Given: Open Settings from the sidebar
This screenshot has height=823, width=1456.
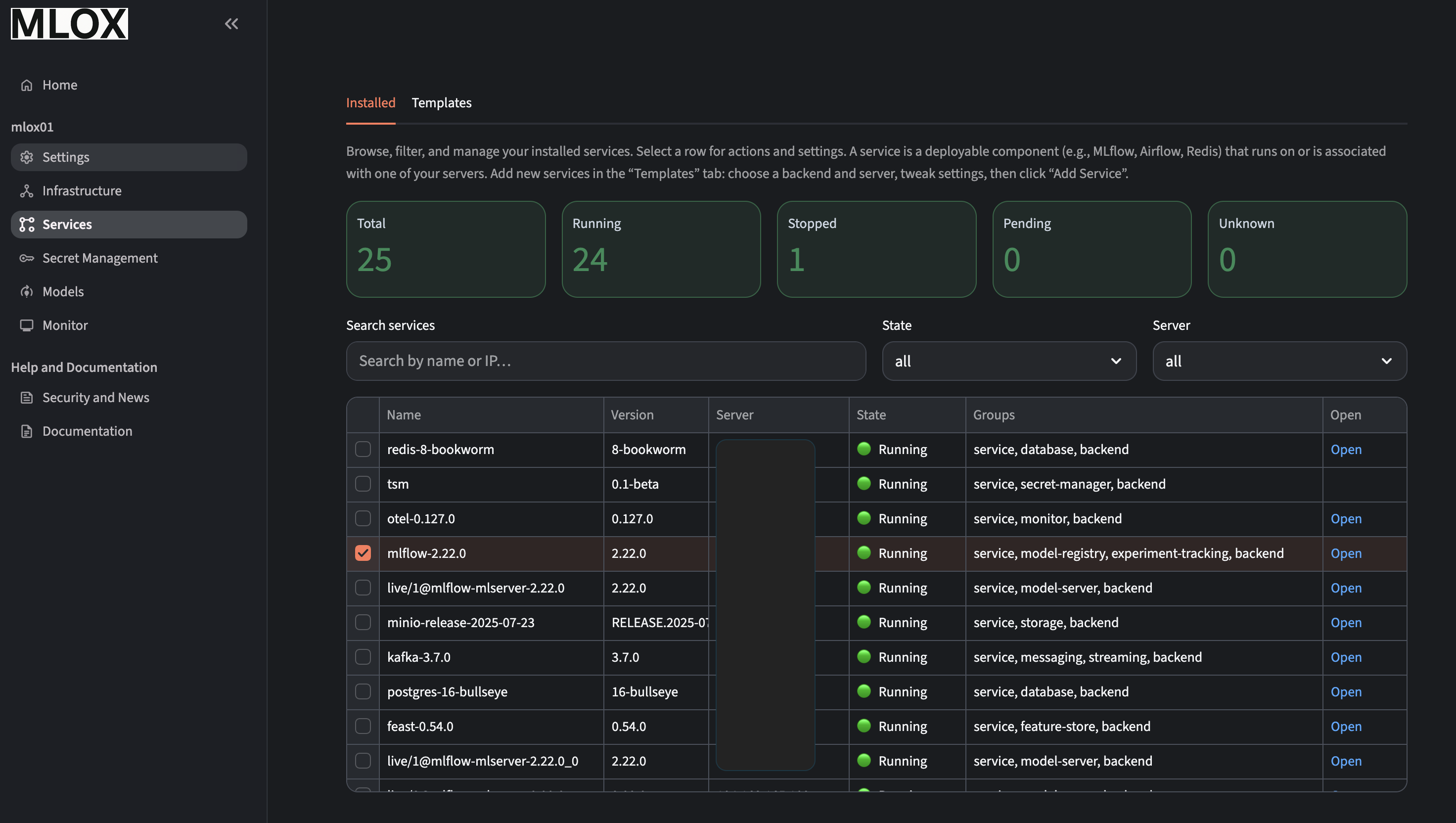Looking at the screenshot, I should pos(66,157).
